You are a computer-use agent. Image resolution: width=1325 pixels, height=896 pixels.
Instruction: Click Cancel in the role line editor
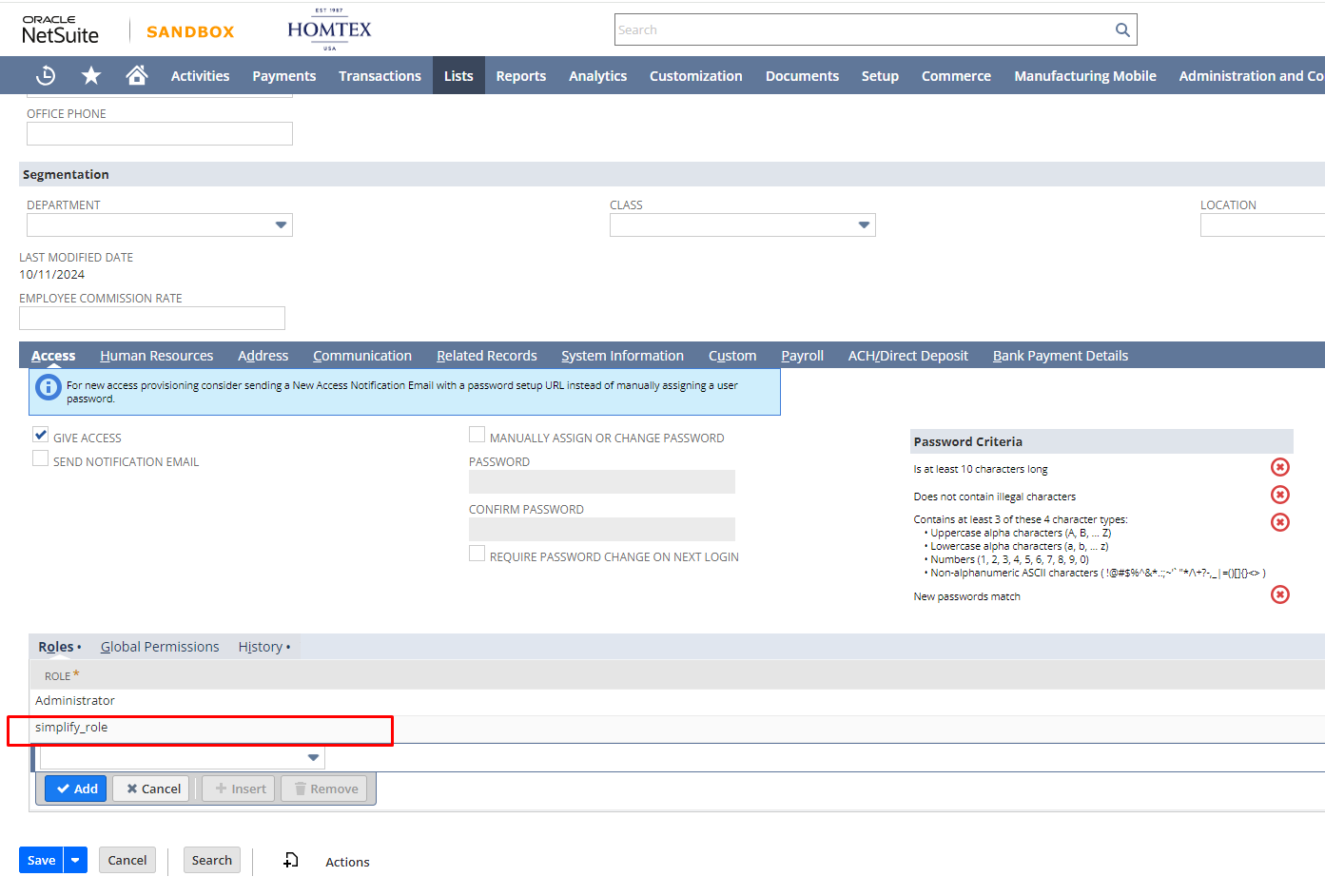tap(152, 789)
